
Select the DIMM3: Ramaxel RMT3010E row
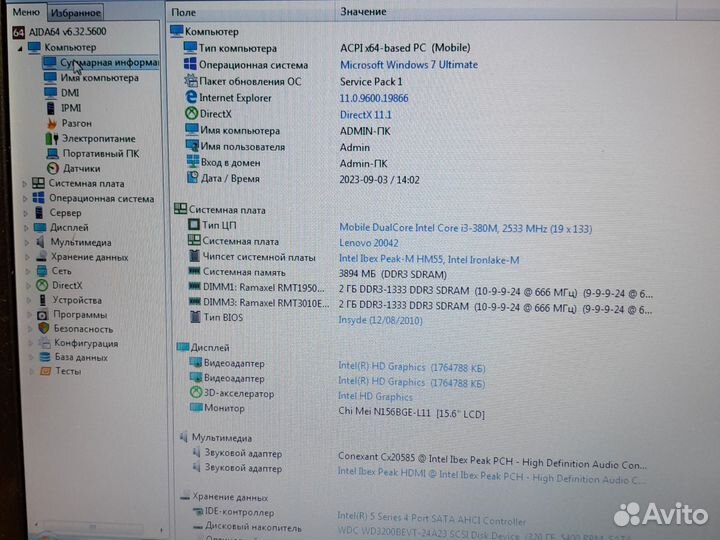click(x=420, y=305)
